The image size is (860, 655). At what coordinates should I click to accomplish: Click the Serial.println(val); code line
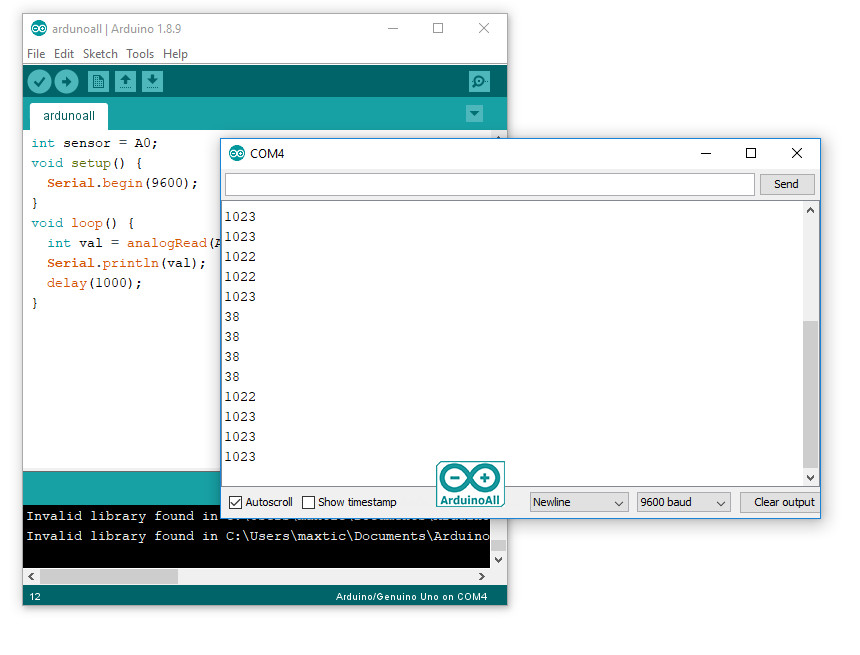126,263
